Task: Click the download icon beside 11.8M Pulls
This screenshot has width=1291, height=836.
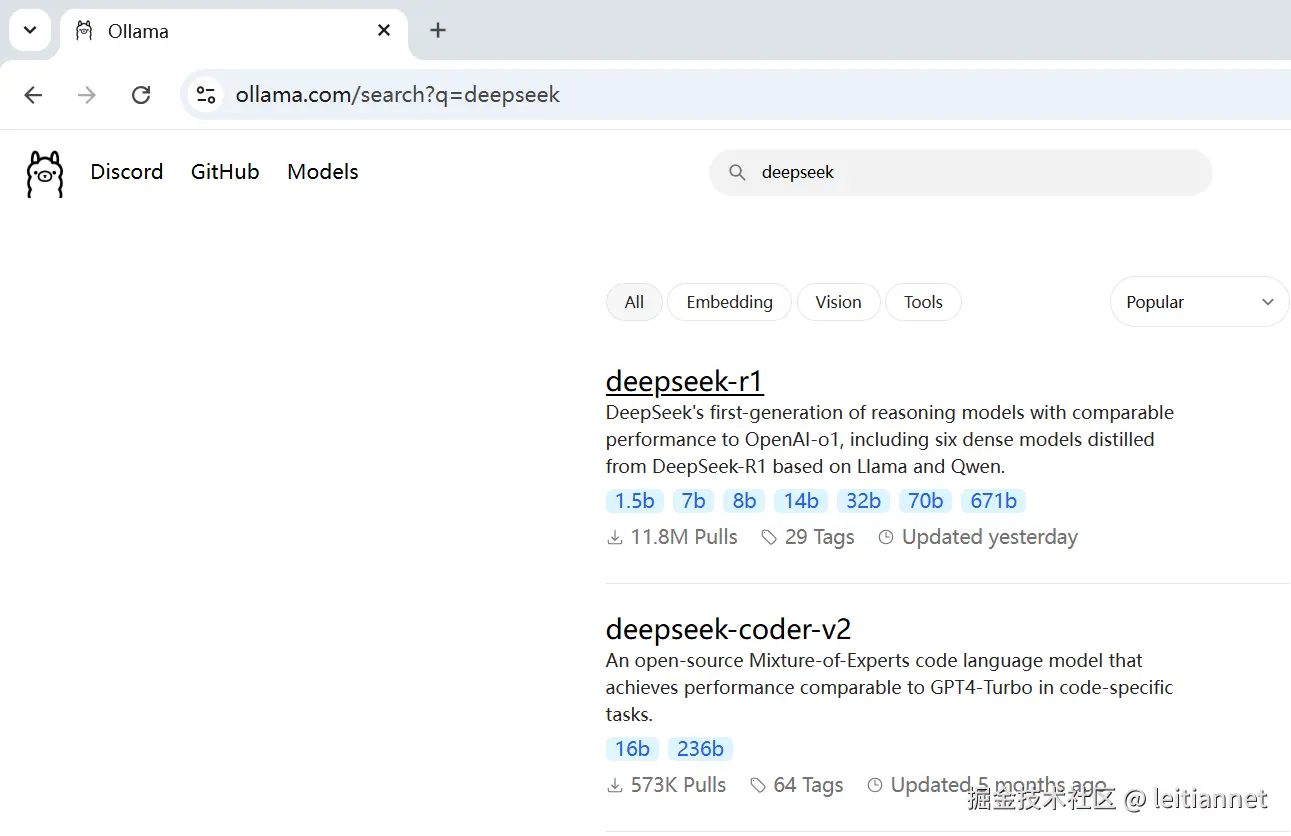Action: click(x=615, y=538)
